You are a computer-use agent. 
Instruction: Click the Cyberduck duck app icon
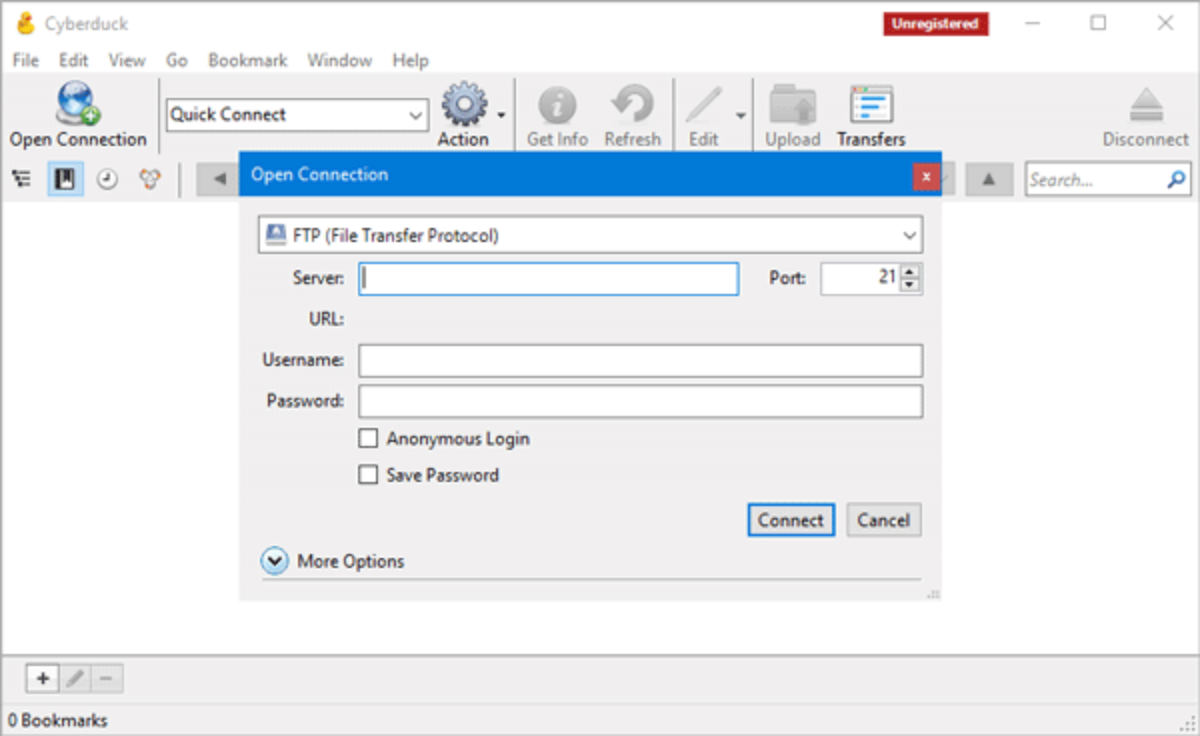tap(25, 23)
